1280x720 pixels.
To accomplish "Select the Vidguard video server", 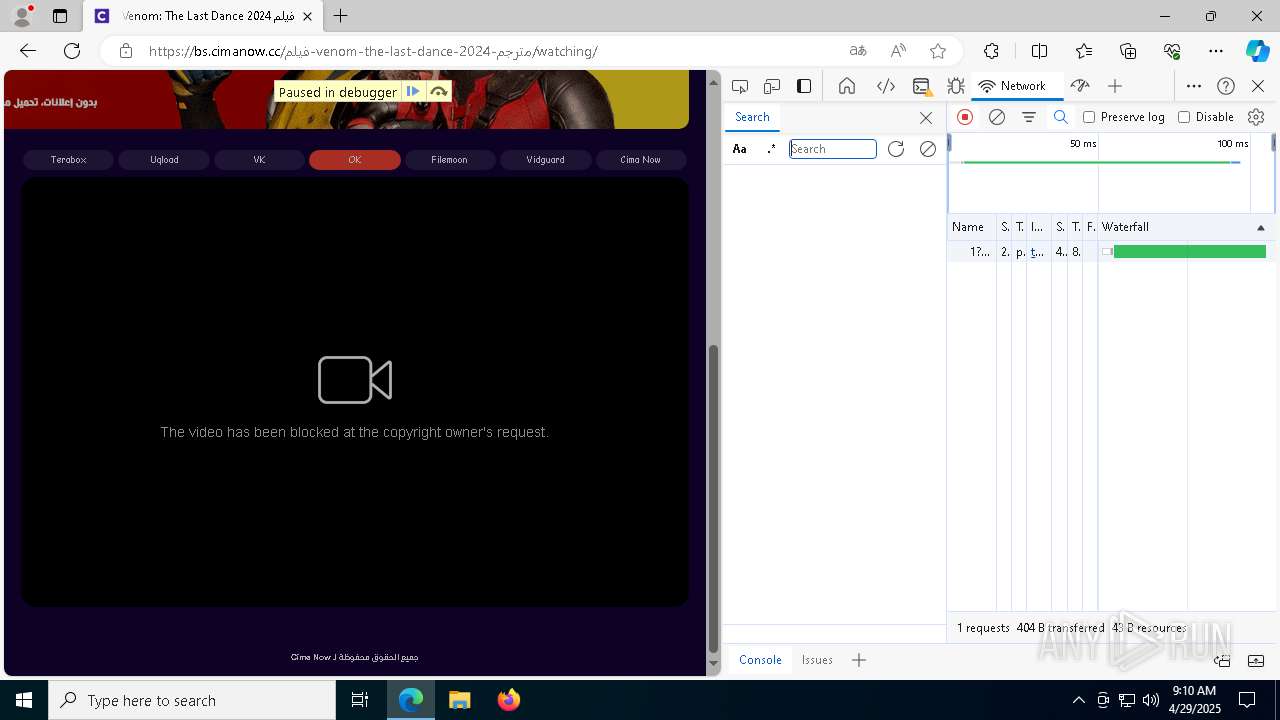I will 545,160.
